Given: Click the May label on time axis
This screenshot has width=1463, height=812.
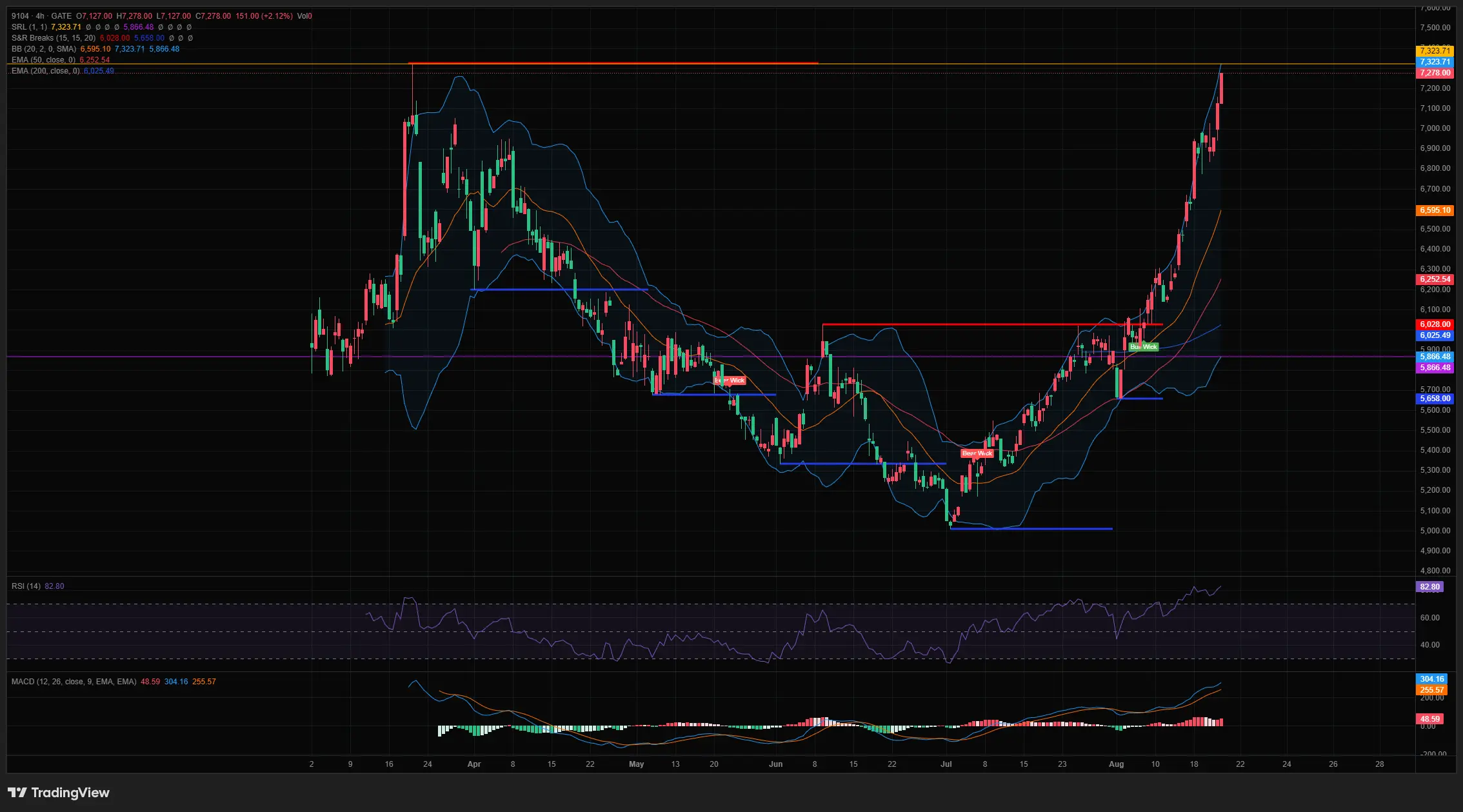Looking at the screenshot, I should (637, 764).
